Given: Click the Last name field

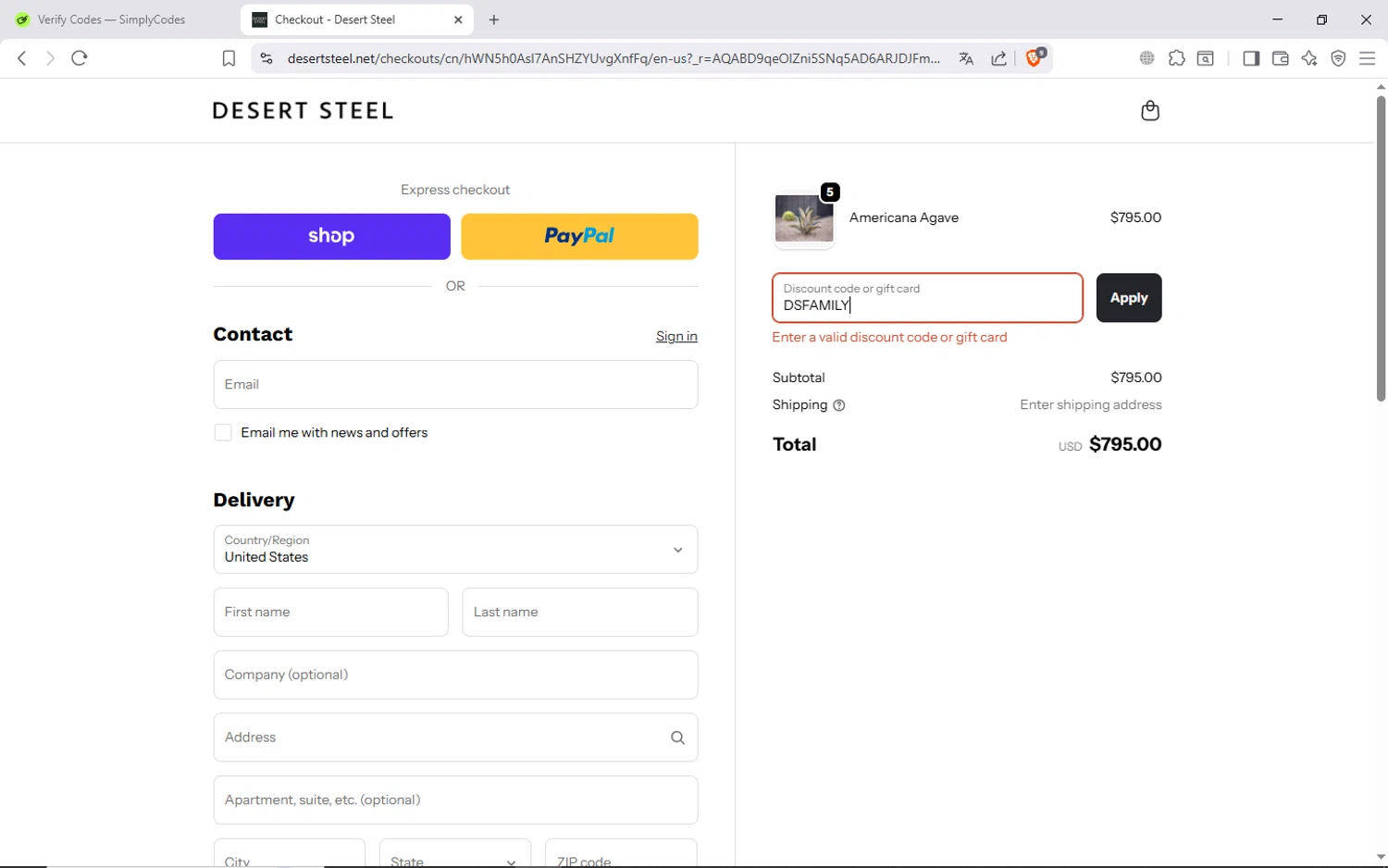Looking at the screenshot, I should (x=580, y=613).
